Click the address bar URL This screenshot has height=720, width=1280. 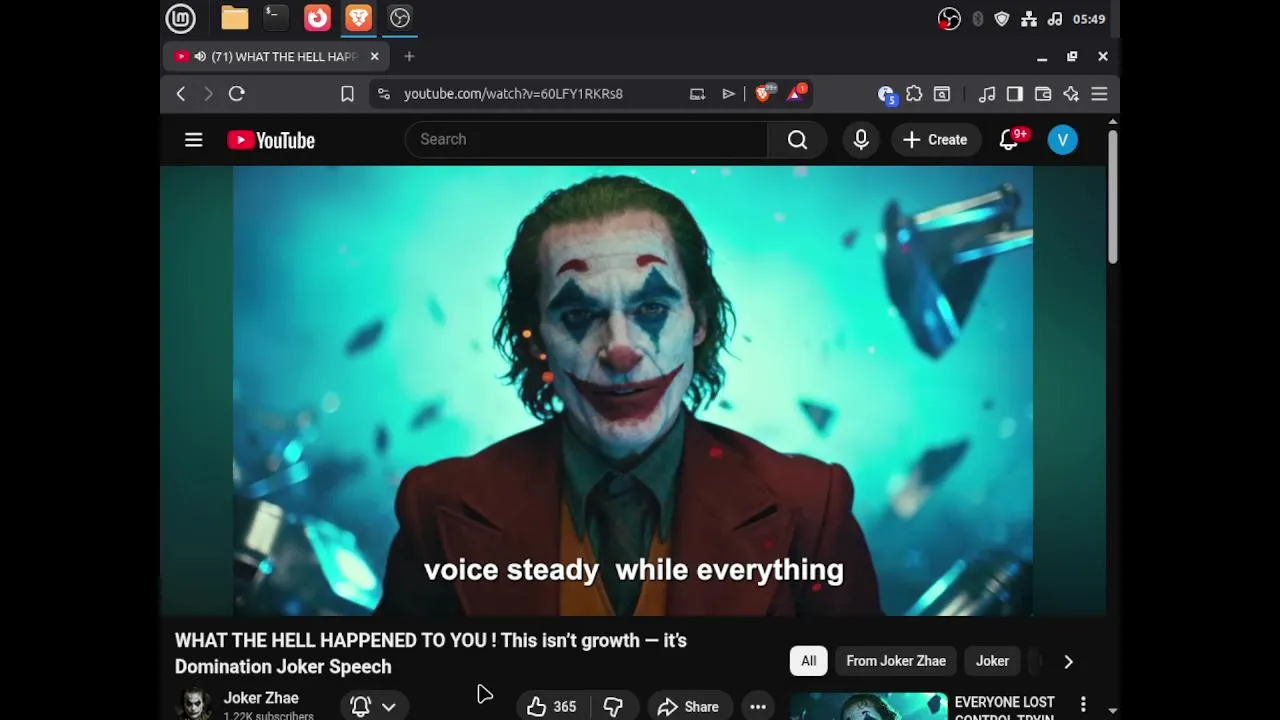[513, 94]
